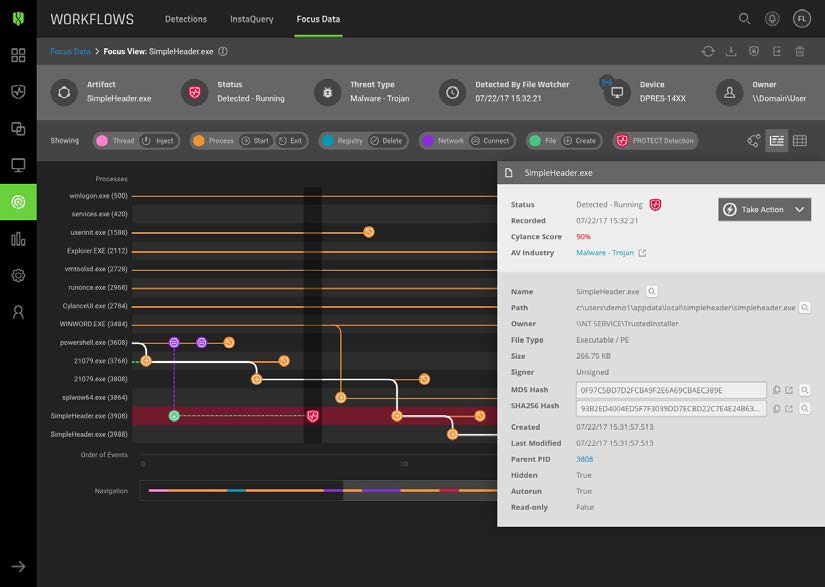Open Parent PID 3808 link

tap(585, 459)
